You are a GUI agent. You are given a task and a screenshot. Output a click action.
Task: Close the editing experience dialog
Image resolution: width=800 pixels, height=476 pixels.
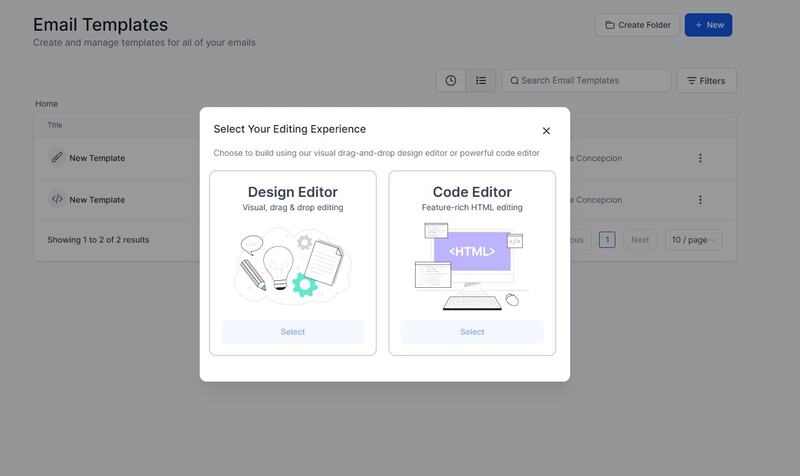[x=546, y=131]
